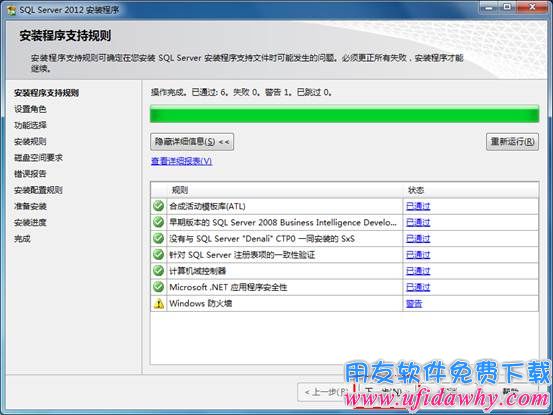Click the yellow warning icon beside Windows 防火墙
The image size is (553, 415).
[159, 303]
